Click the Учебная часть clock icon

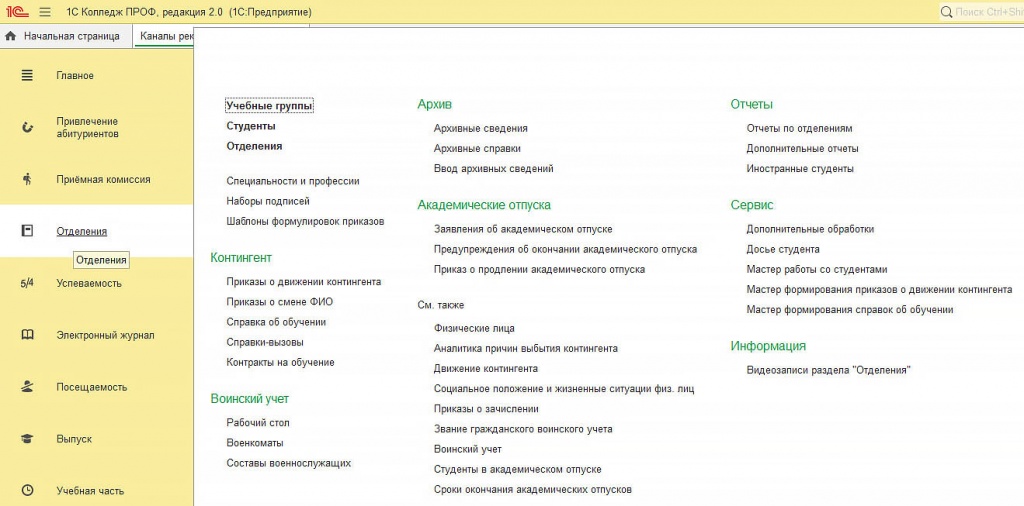27,490
